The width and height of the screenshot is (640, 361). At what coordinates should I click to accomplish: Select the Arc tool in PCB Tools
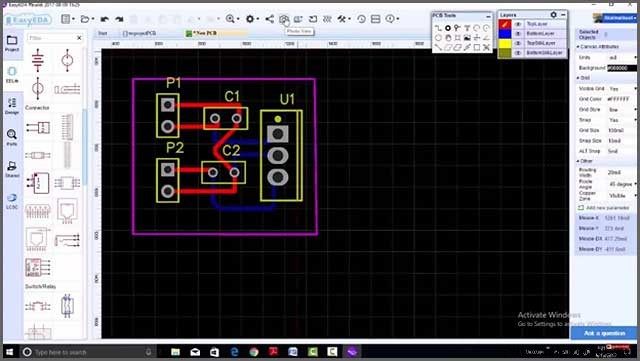tap(476, 28)
